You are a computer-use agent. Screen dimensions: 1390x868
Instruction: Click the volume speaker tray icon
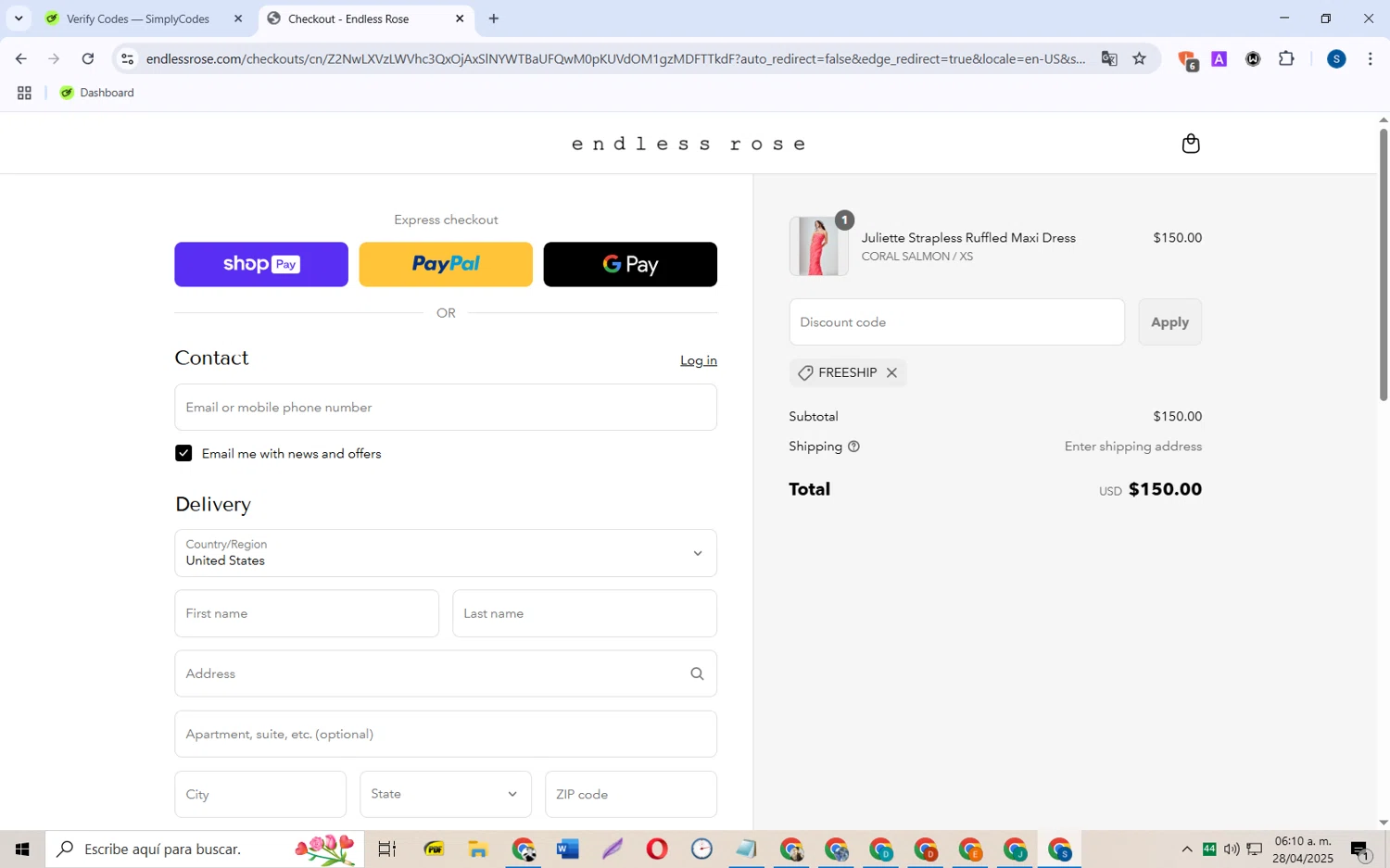click(1232, 849)
